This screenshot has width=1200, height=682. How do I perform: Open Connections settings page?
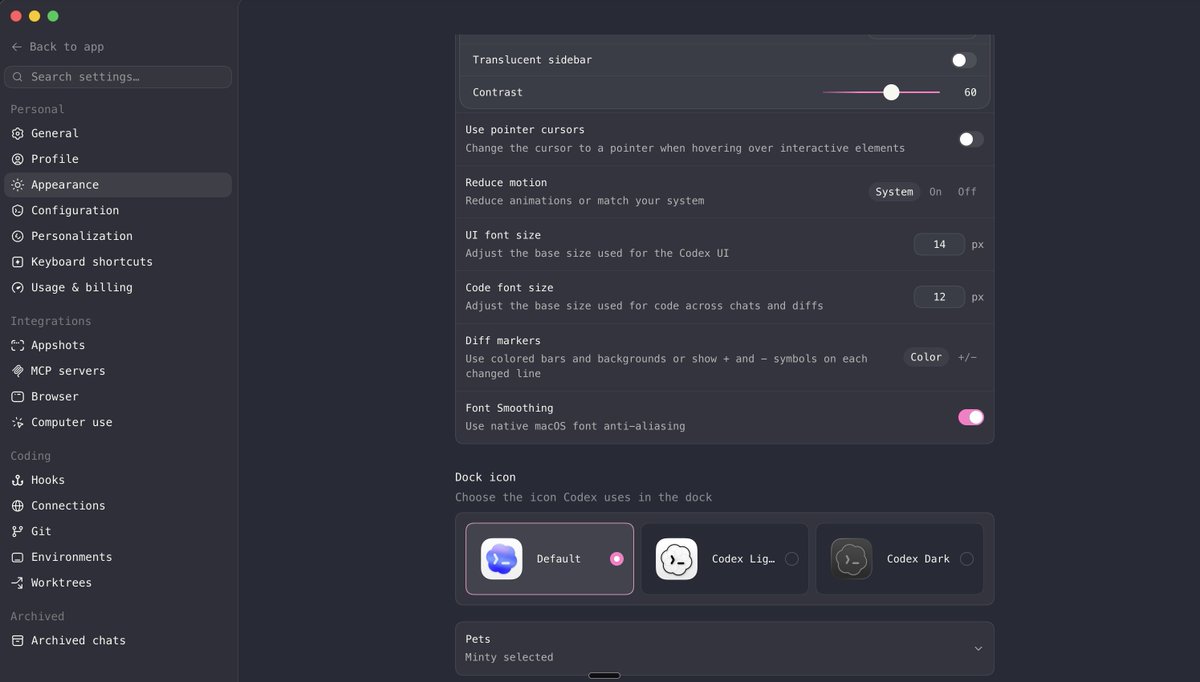point(118,506)
